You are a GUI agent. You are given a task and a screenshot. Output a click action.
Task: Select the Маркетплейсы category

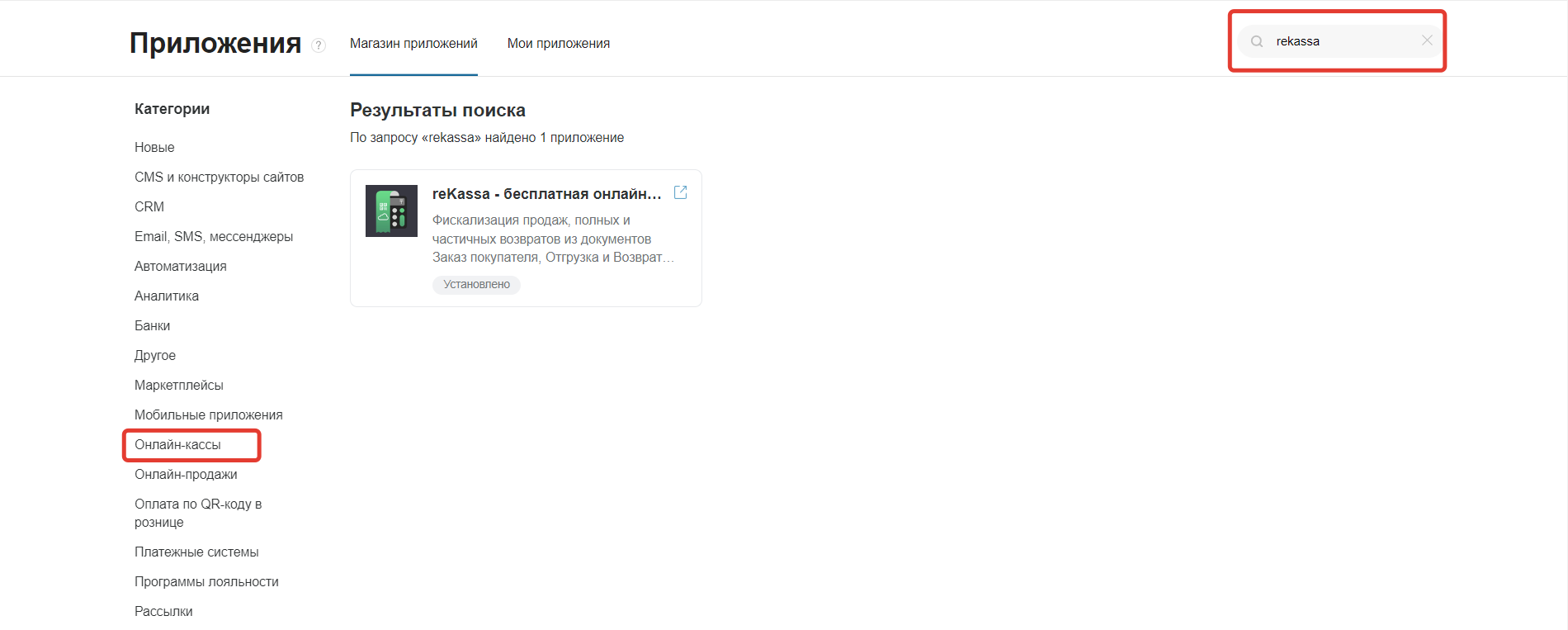178,385
